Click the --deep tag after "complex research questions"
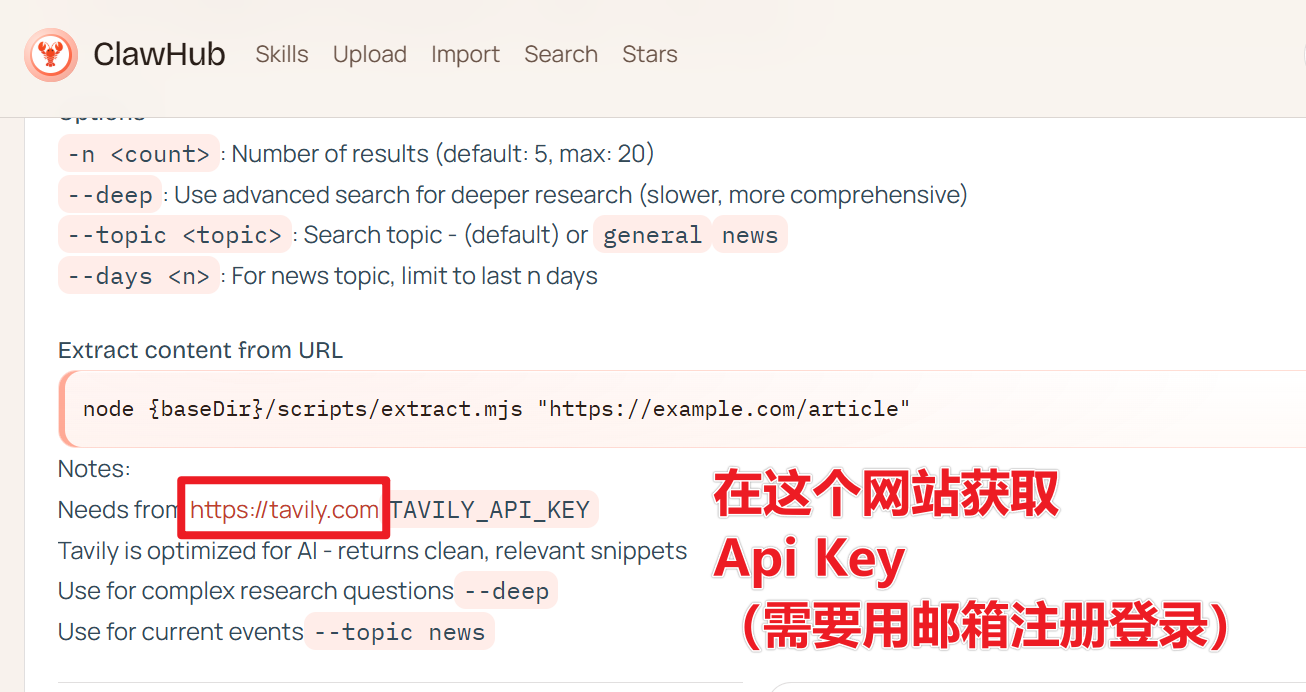This screenshot has height=692, width=1306. (506, 591)
